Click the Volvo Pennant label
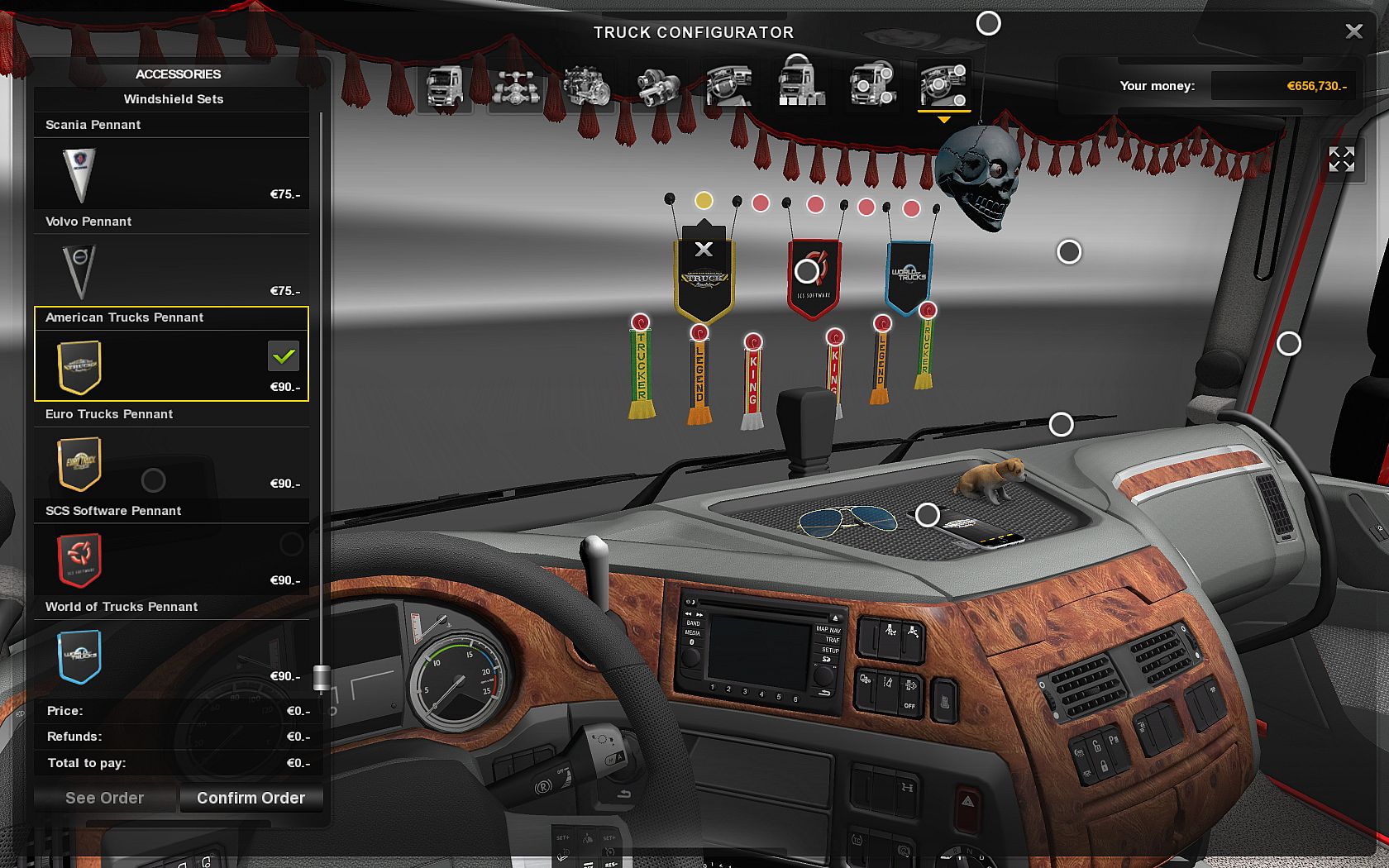This screenshot has height=868, width=1389. point(88,222)
